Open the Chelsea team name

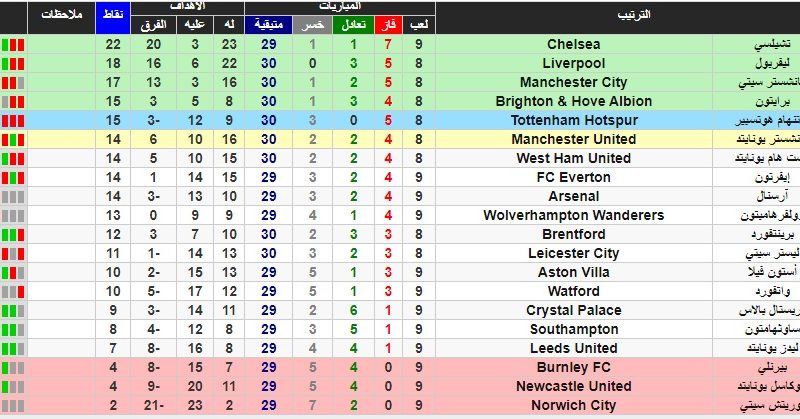point(573,44)
